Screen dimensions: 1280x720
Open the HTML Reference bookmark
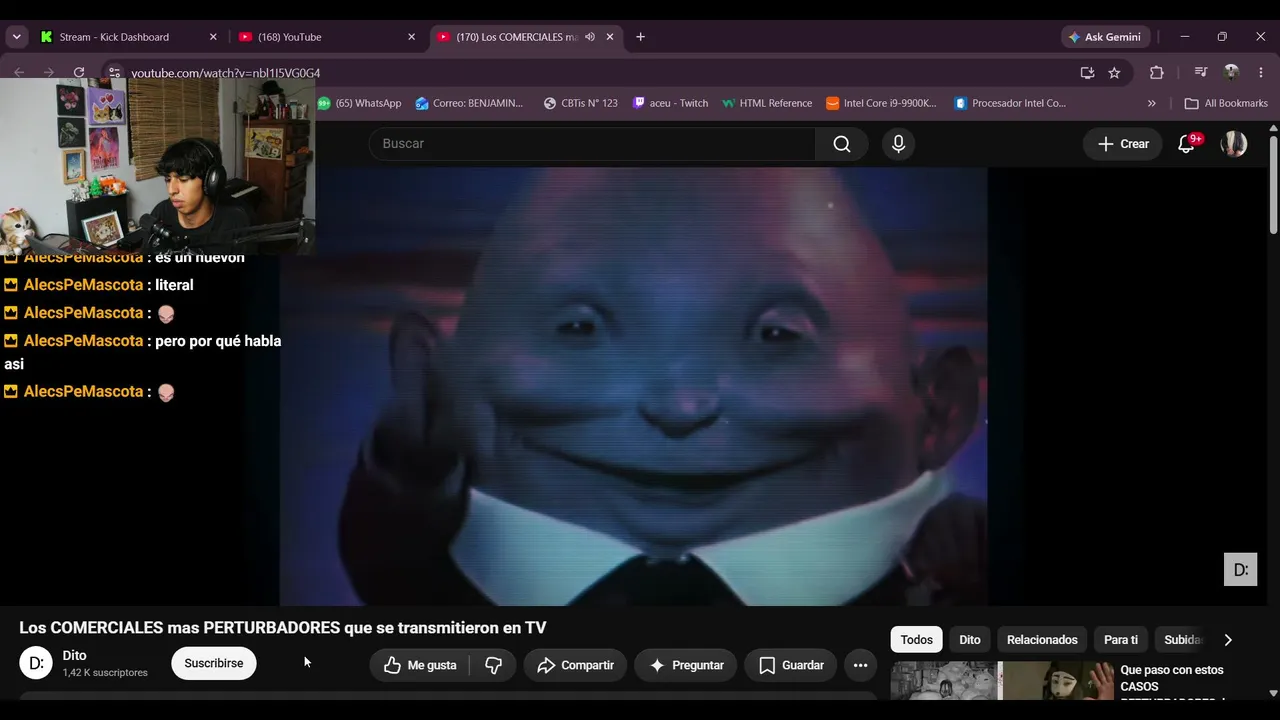pyautogui.click(x=766, y=103)
